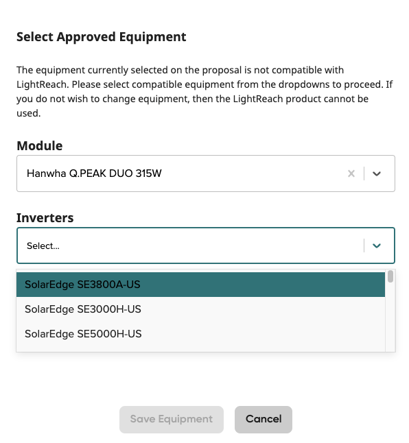Click the scrollbar track below the thumb

click(x=390, y=317)
